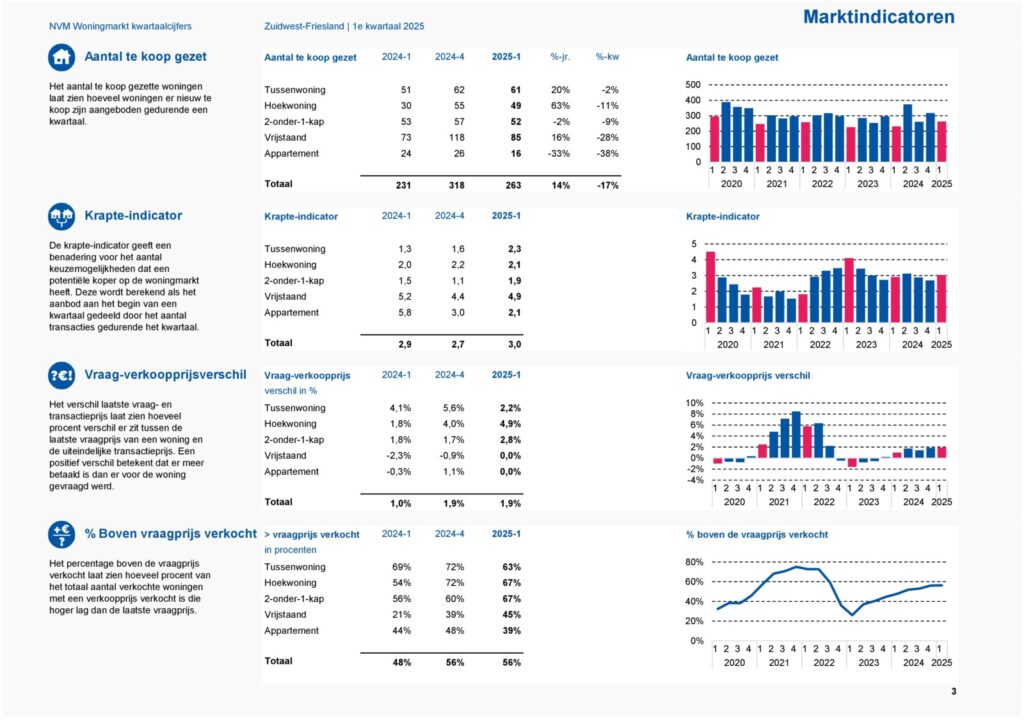The image size is (1024, 724).
Task: Click the Krapte-indicator description paragraph
Action: coord(124,287)
